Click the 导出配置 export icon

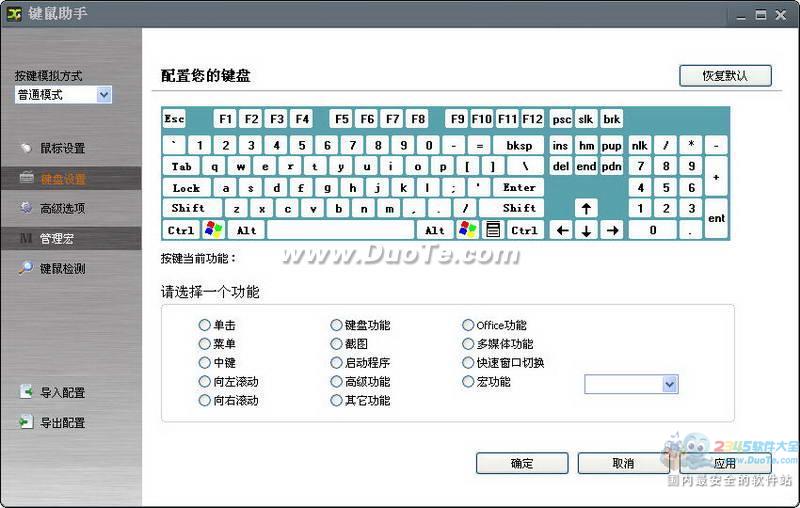point(25,422)
